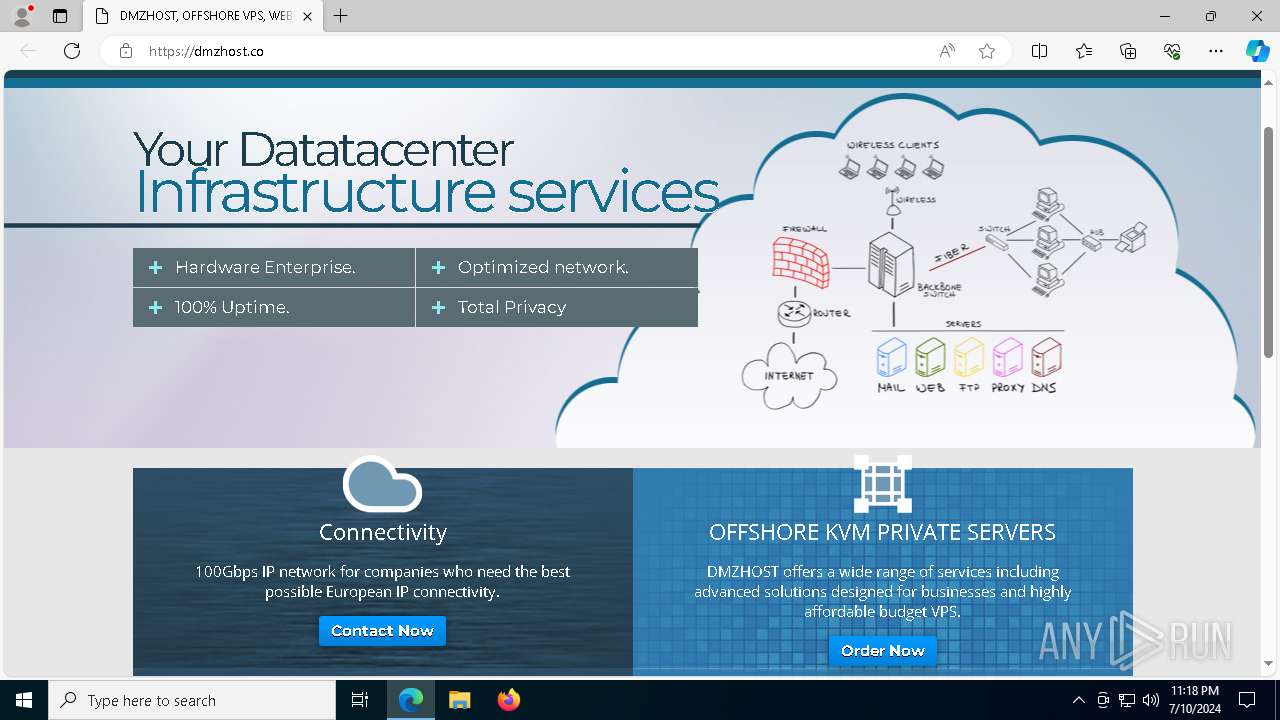Image resolution: width=1280 pixels, height=720 pixels.
Task: Click the page vertical scrollbar thumb
Action: click(x=1268, y=240)
